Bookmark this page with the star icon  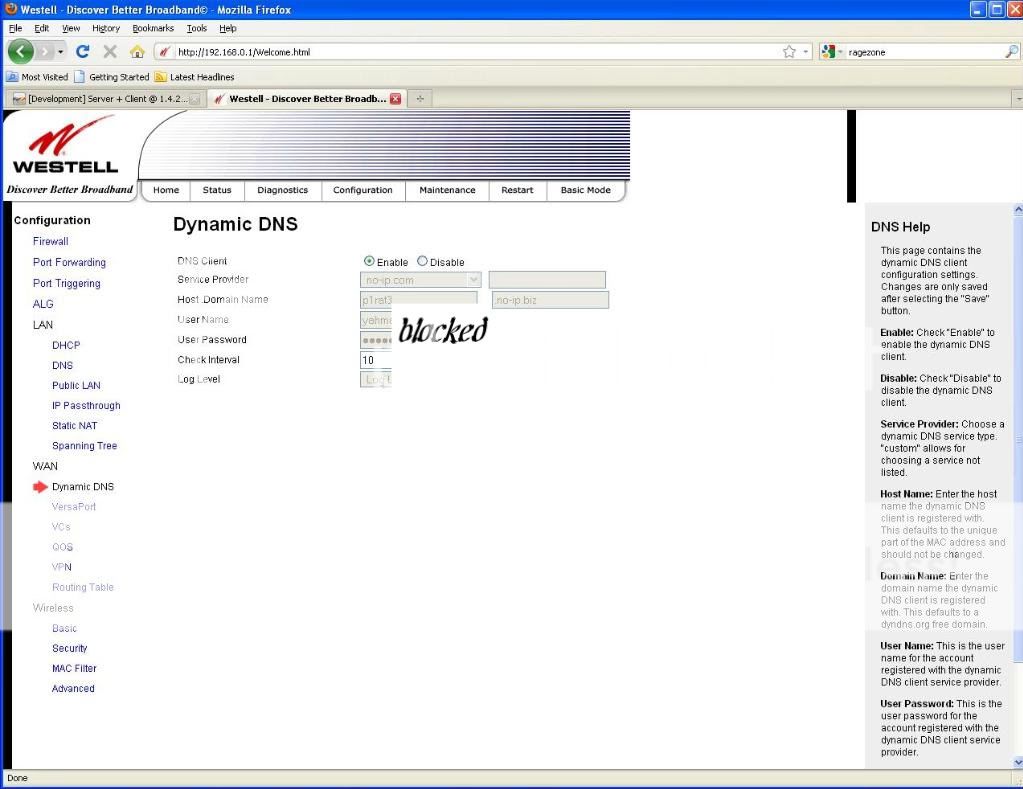coord(789,52)
